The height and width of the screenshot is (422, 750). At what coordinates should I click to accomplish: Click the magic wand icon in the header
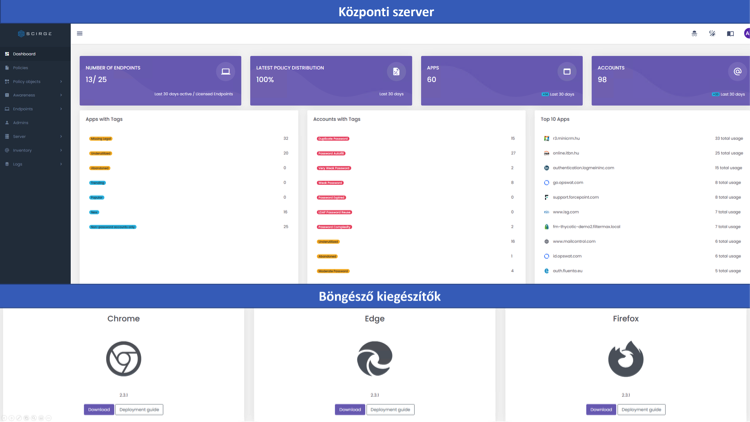(712, 33)
